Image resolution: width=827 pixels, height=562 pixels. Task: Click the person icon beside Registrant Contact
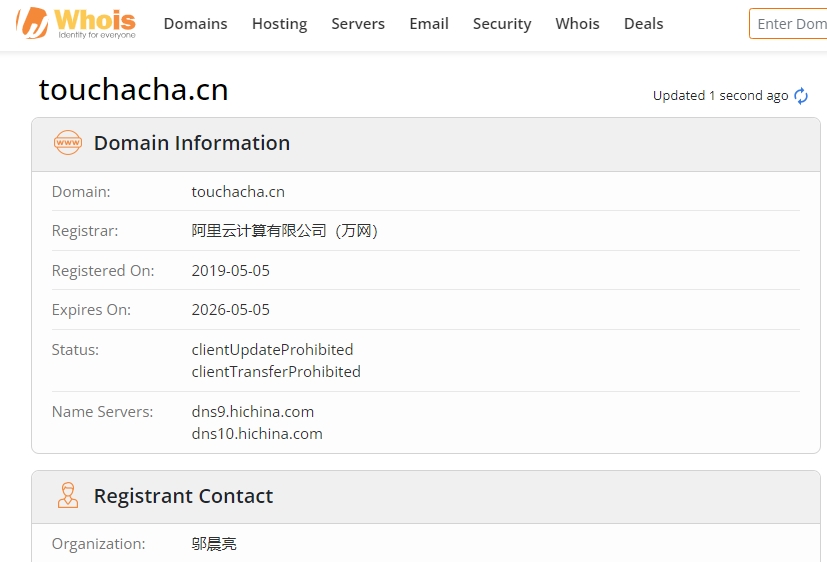68,496
